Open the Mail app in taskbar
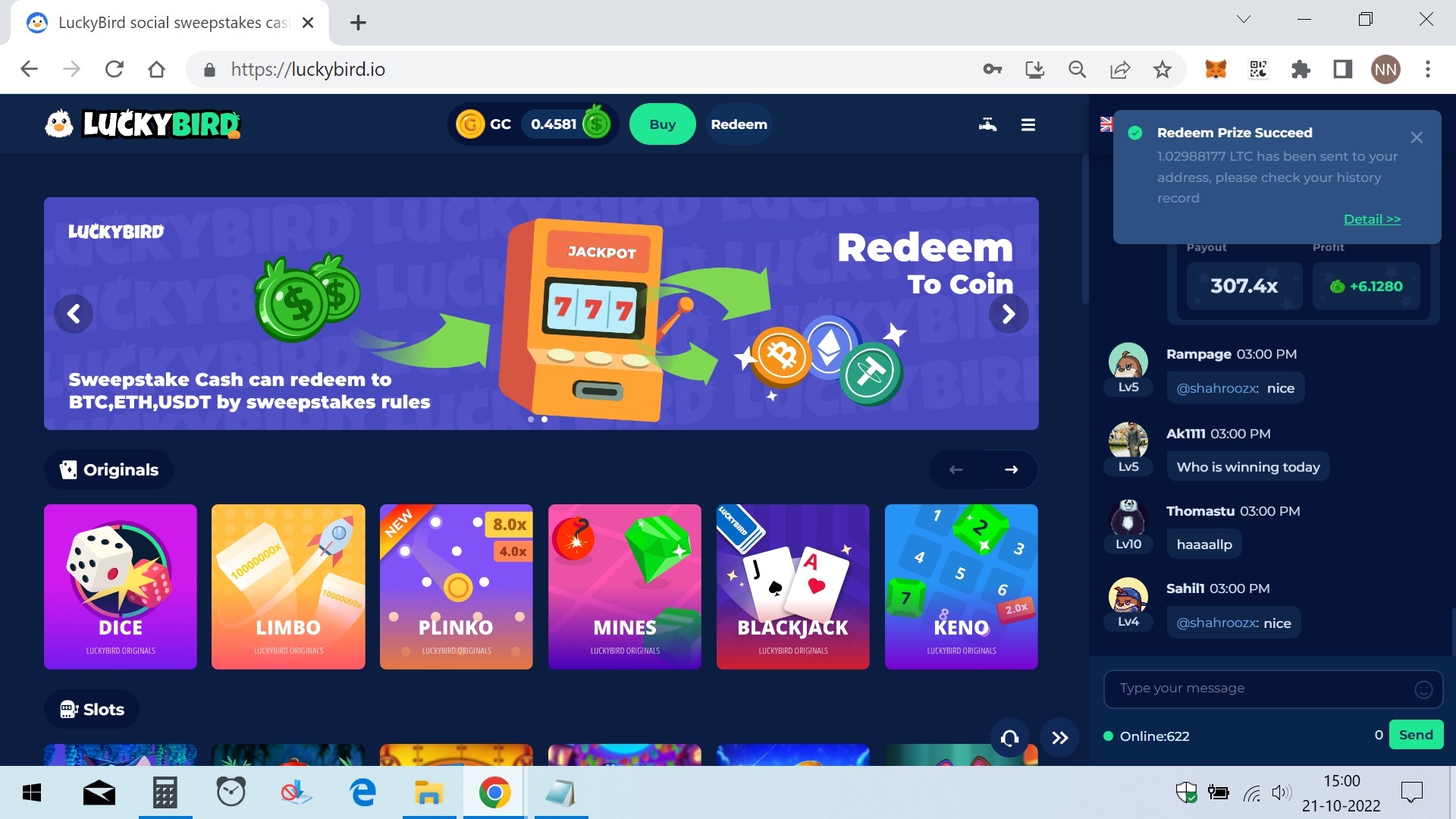The width and height of the screenshot is (1456, 819). (99, 793)
